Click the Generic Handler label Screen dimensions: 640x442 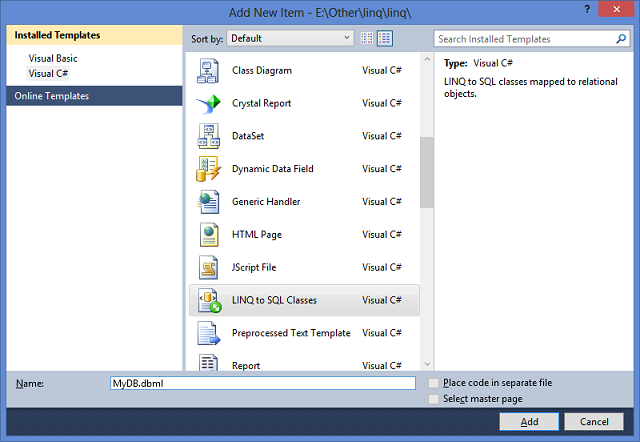click(x=266, y=202)
